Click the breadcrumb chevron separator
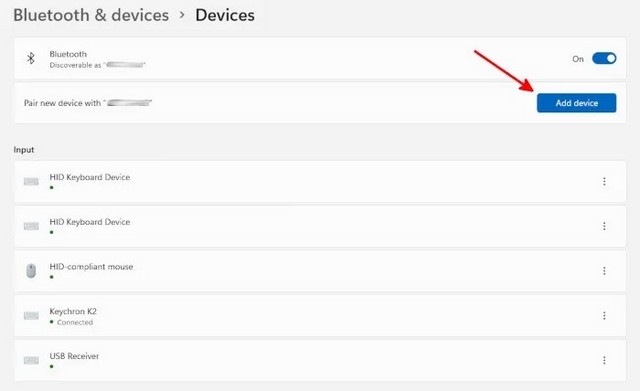Viewport: 640px width, 391px height. [x=182, y=15]
